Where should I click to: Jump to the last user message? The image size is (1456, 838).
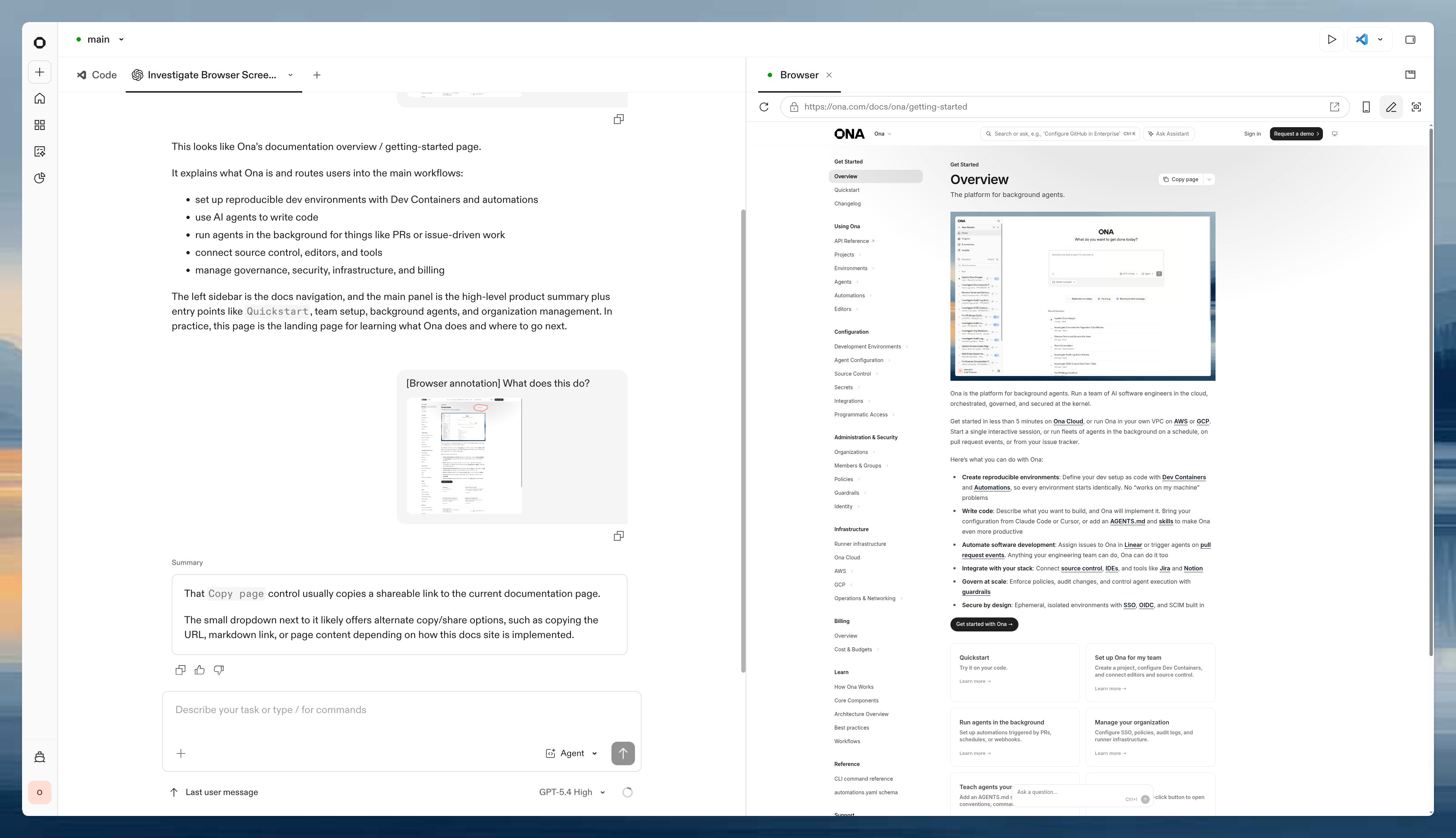214,792
